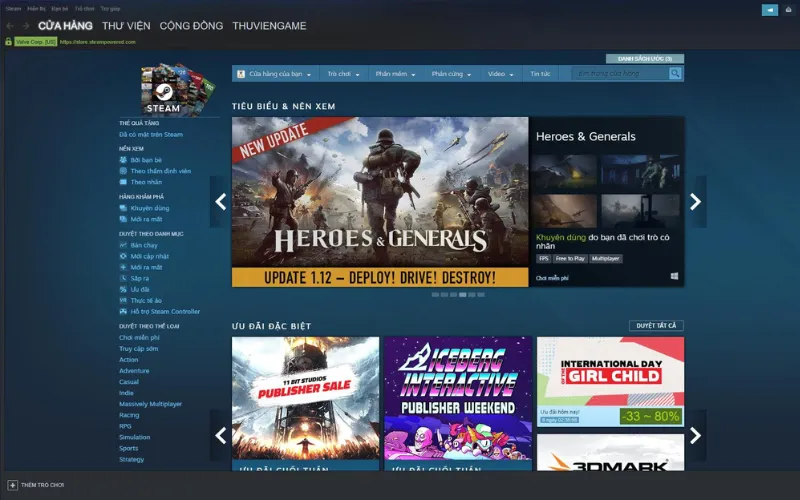Click the Khuyên dùng queue icon
The width and height of the screenshot is (800, 500).
click(x=123, y=208)
